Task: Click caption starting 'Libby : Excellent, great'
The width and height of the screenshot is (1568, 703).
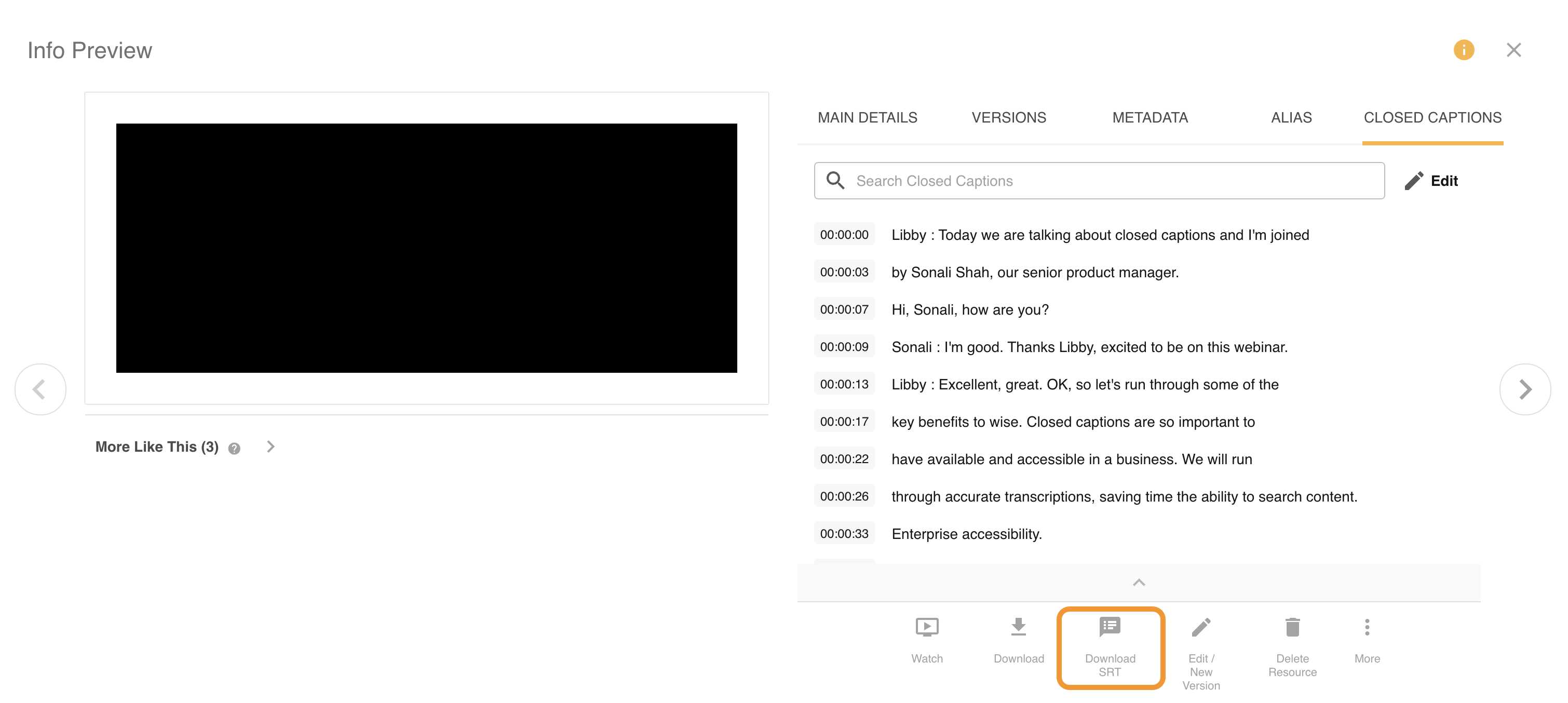Action: [1085, 385]
